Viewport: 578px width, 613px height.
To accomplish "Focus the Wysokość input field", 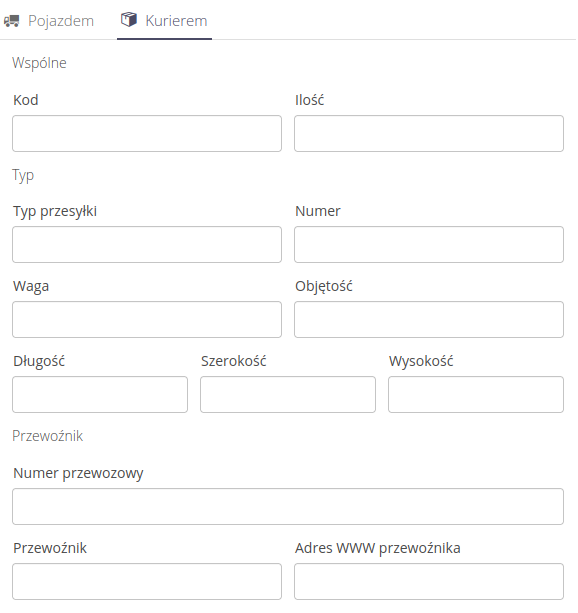I will pyautogui.click(x=476, y=394).
